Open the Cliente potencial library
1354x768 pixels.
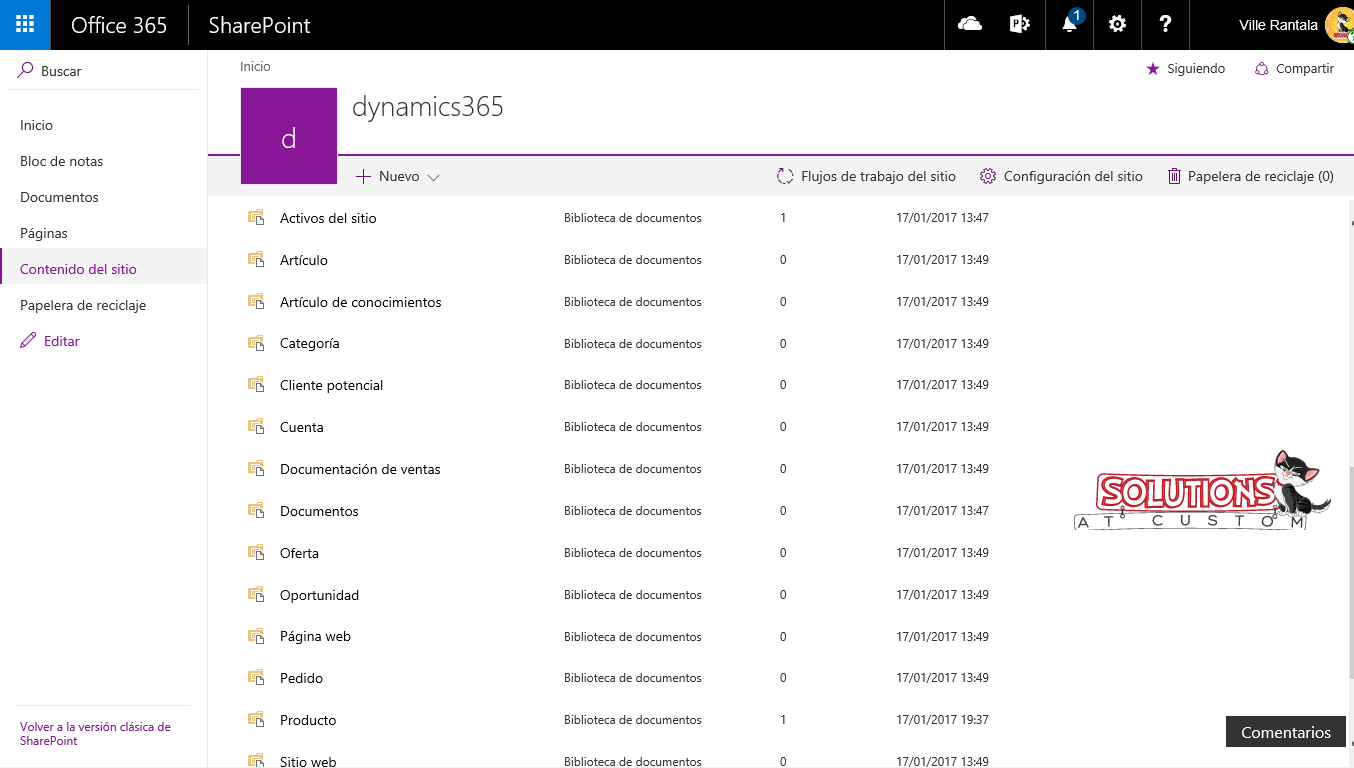(x=331, y=385)
